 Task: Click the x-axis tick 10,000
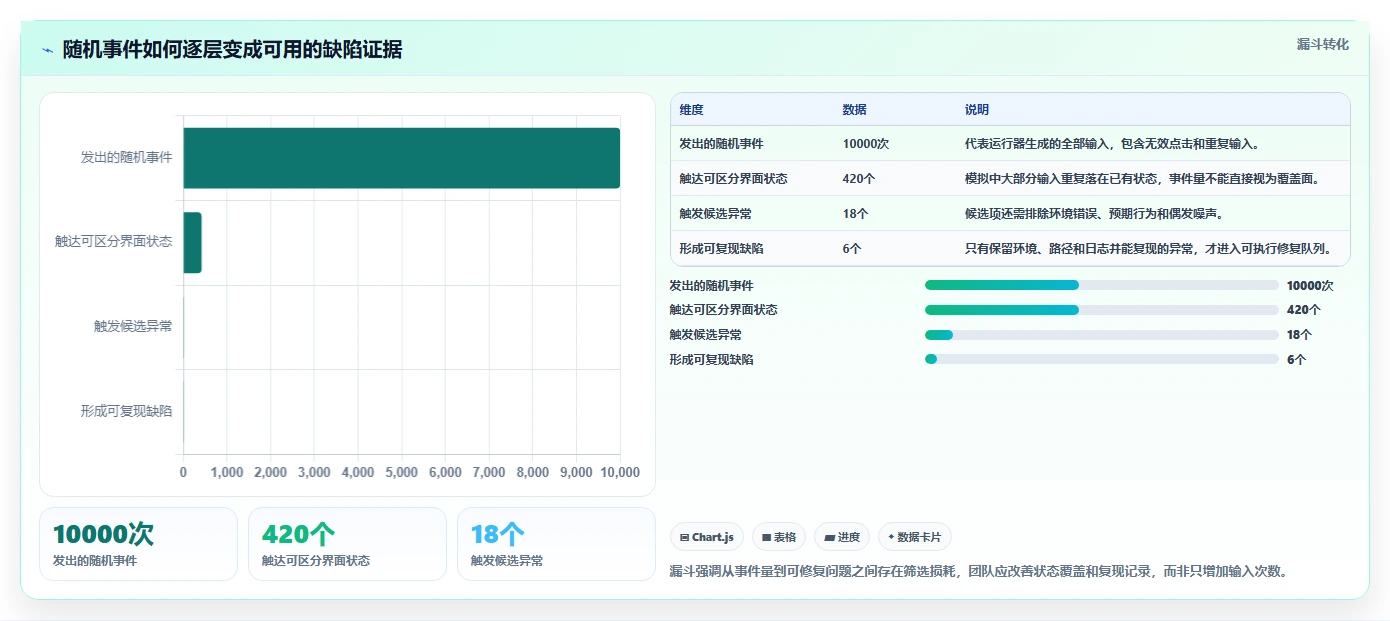[619, 473]
